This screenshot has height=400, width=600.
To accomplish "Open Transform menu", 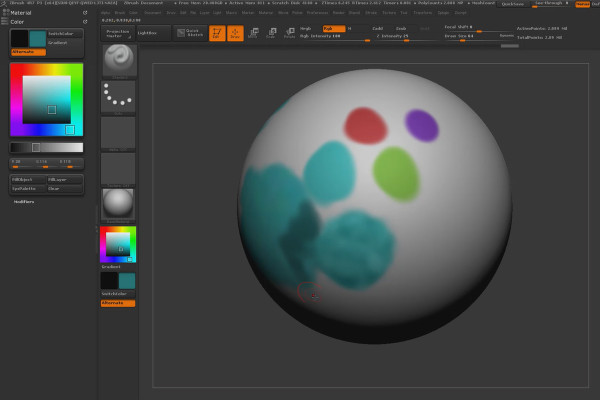I will point(423,13).
